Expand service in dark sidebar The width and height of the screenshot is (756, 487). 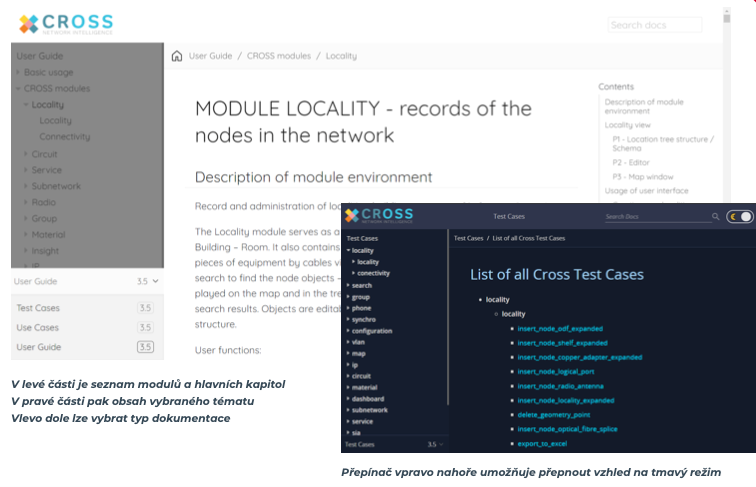348,421
